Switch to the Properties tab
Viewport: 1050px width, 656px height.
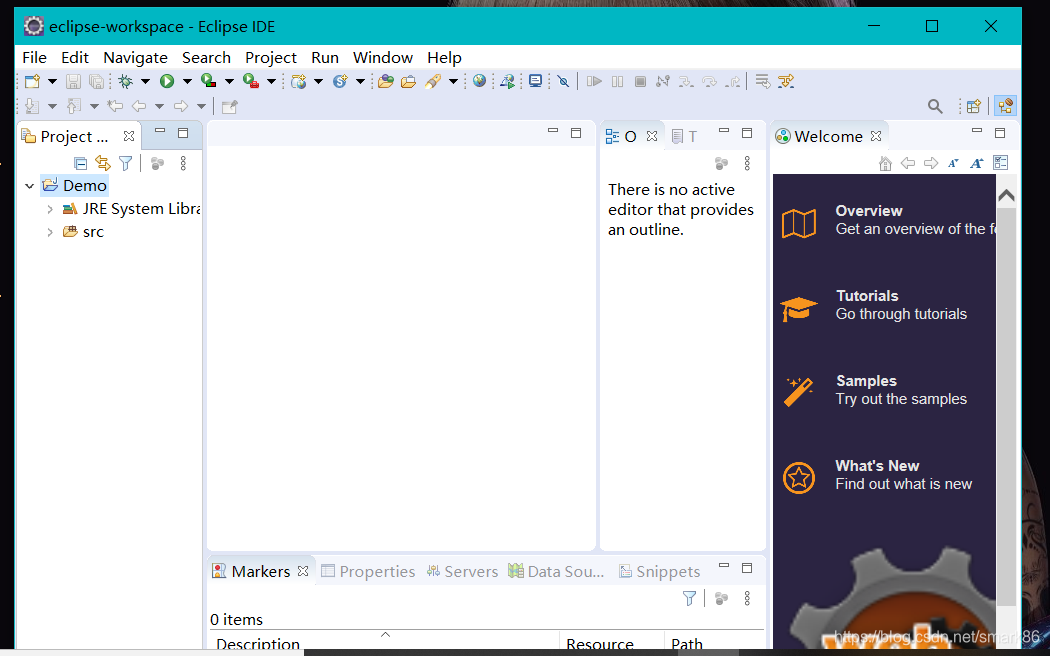click(368, 572)
